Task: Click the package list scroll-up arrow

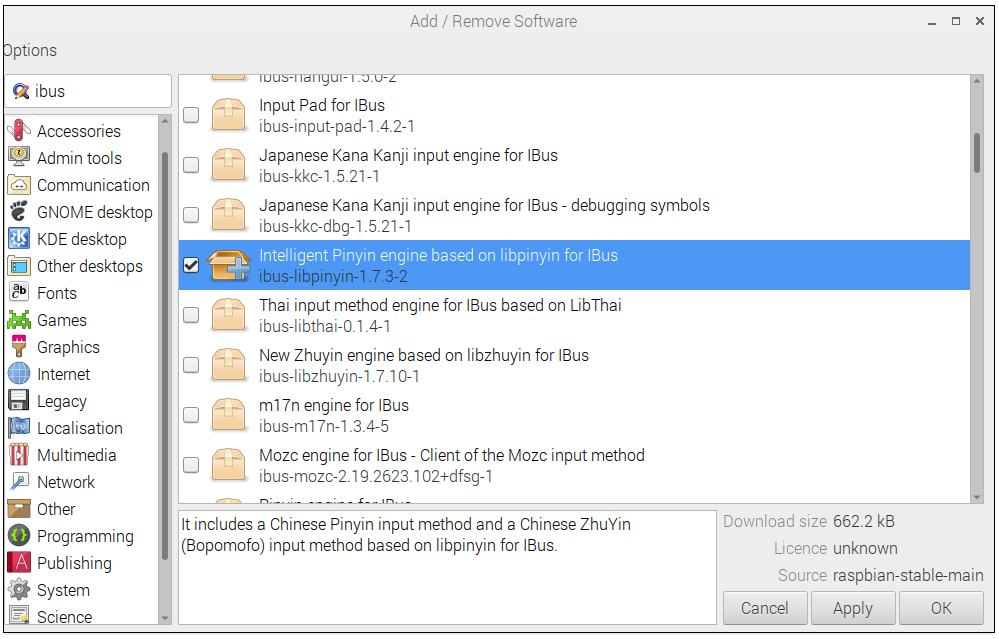Action: [977, 81]
